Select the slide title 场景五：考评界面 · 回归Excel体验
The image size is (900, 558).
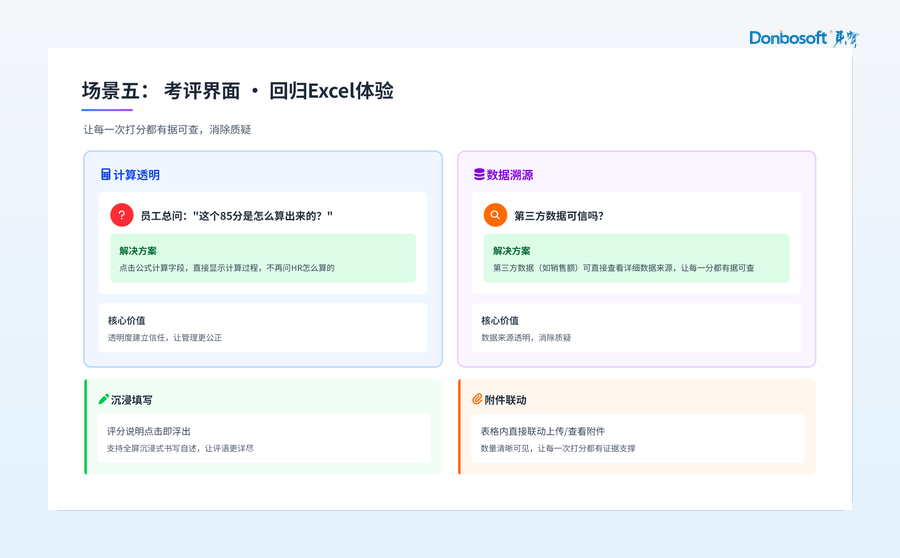(238, 91)
